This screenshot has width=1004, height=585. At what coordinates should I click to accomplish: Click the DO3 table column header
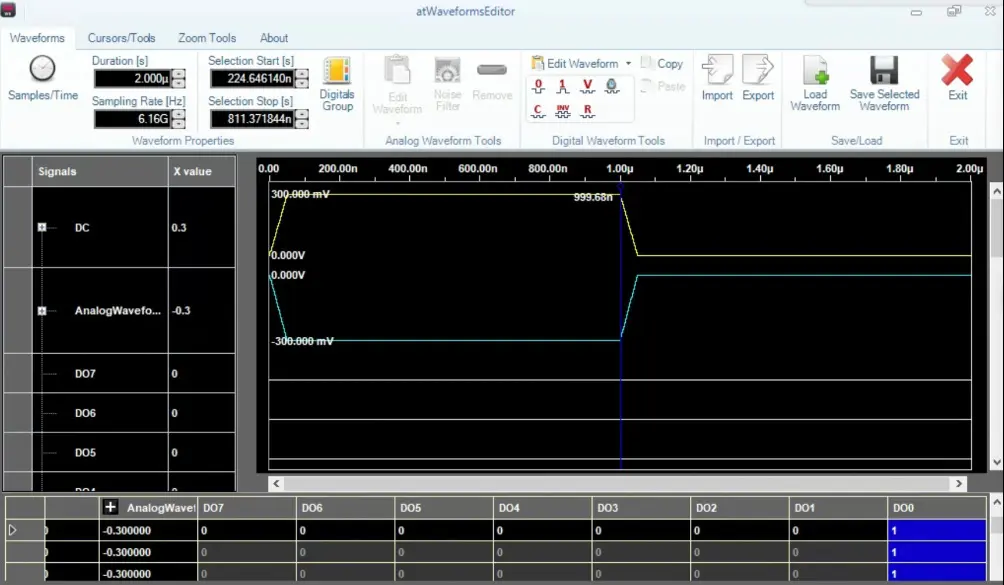tap(641, 508)
